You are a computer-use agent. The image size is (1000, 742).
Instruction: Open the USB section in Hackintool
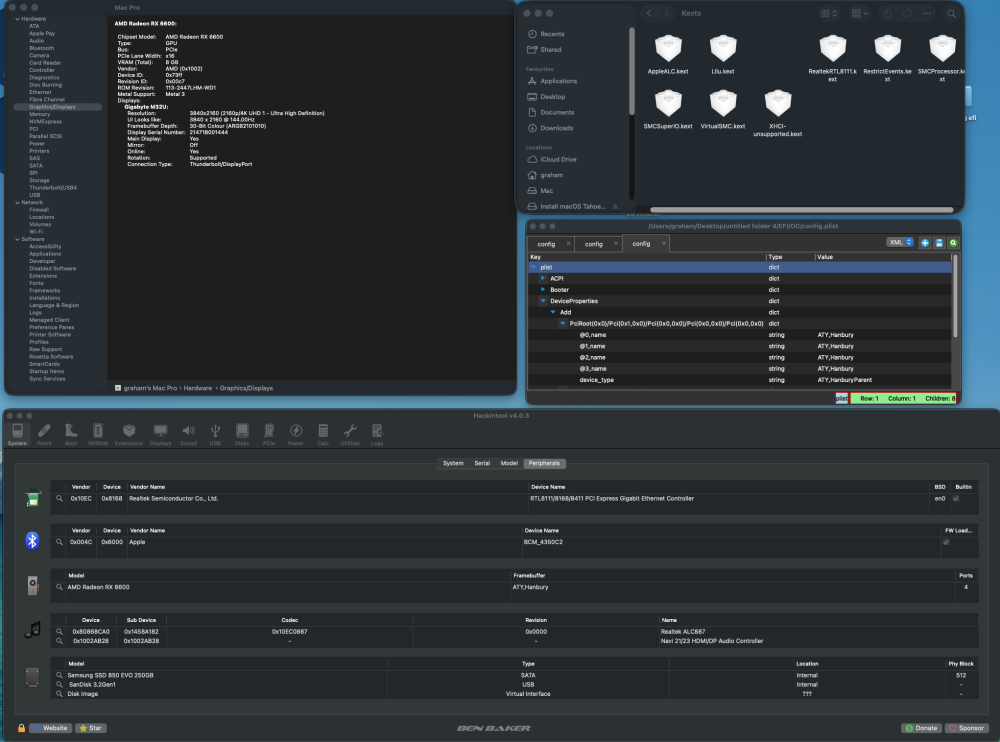point(215,434)
